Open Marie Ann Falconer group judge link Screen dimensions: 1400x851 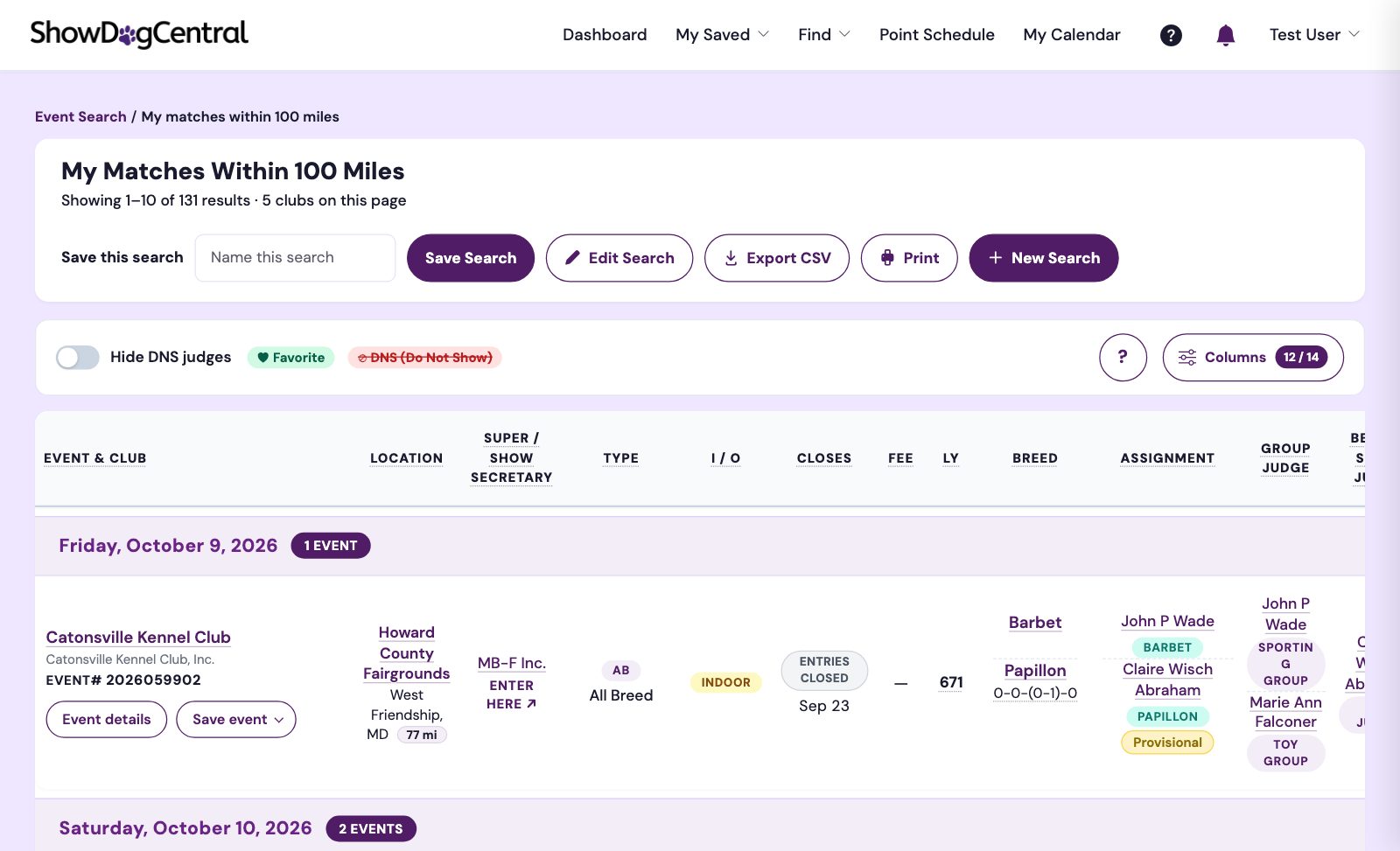pyautogui.click(x=1285, y=712)
